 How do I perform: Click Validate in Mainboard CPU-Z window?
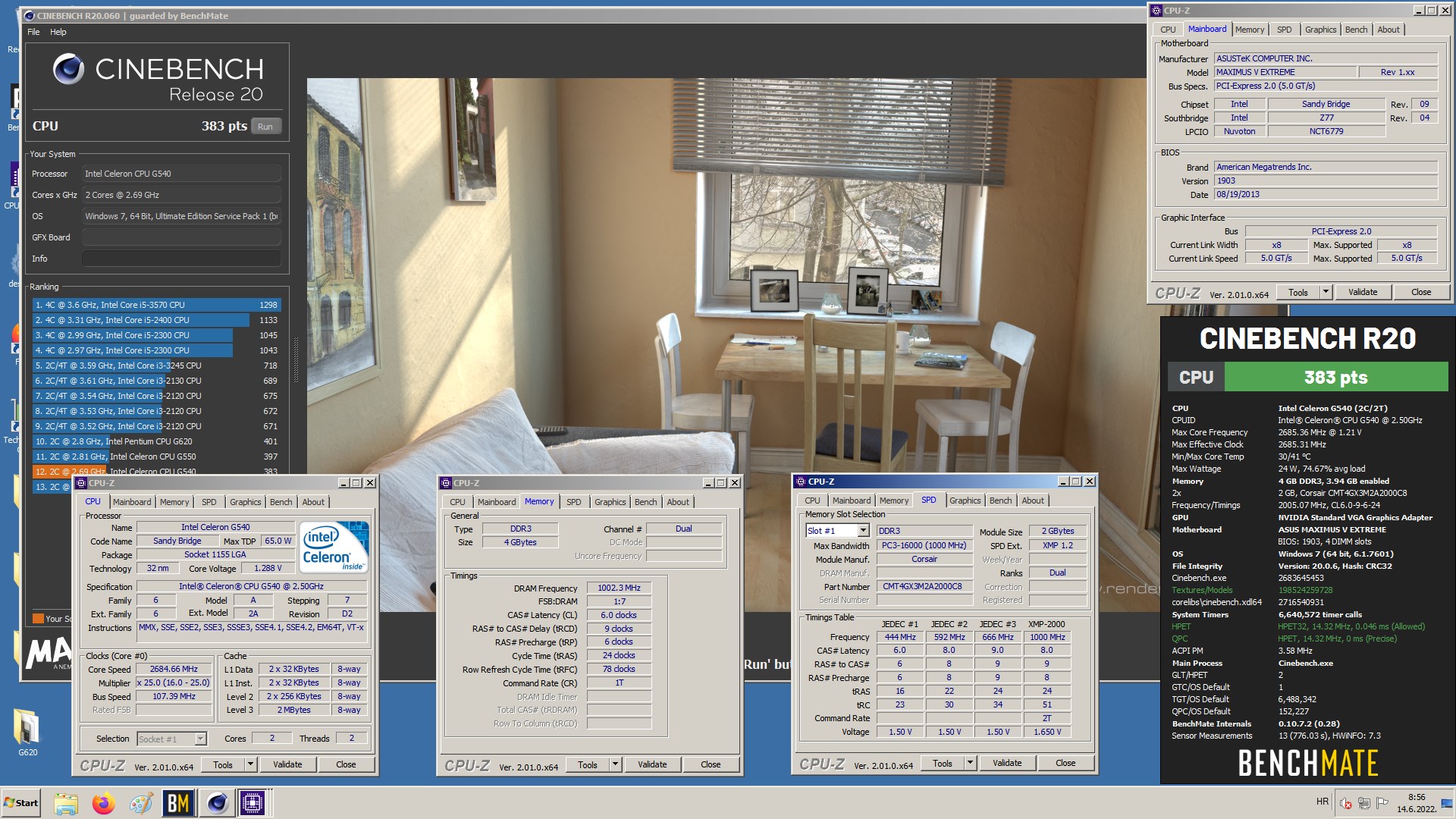[1362, 292]
